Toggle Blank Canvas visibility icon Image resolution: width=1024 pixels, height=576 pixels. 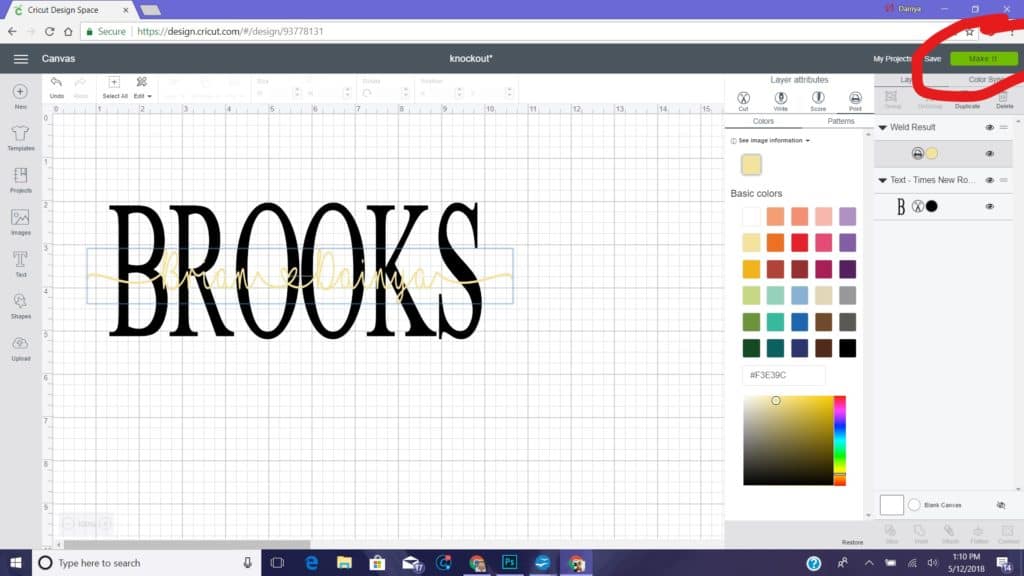click(x=1000, y=505)
